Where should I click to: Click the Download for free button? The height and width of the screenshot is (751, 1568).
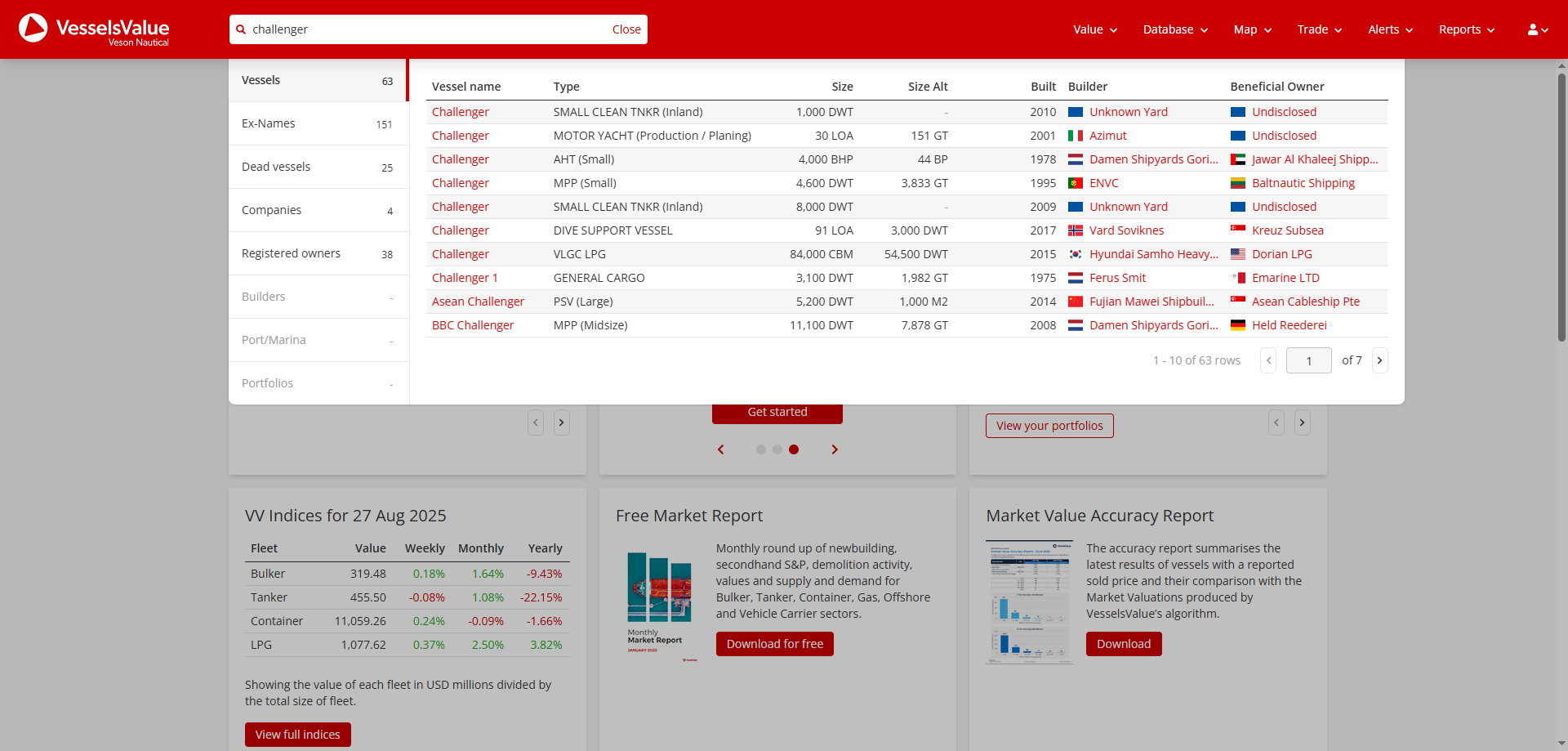tap(774, 644)
